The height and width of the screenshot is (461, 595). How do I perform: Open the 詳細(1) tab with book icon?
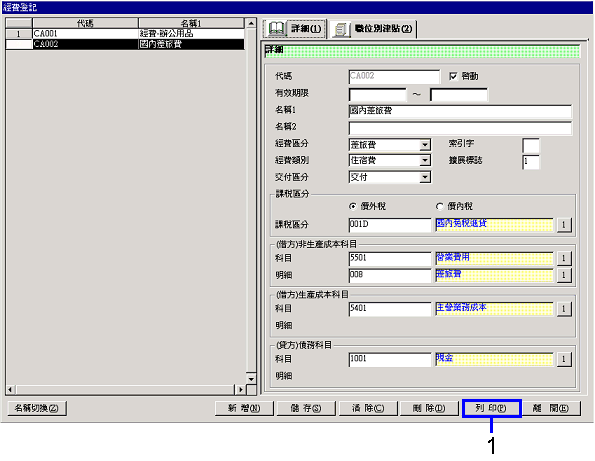294,28
